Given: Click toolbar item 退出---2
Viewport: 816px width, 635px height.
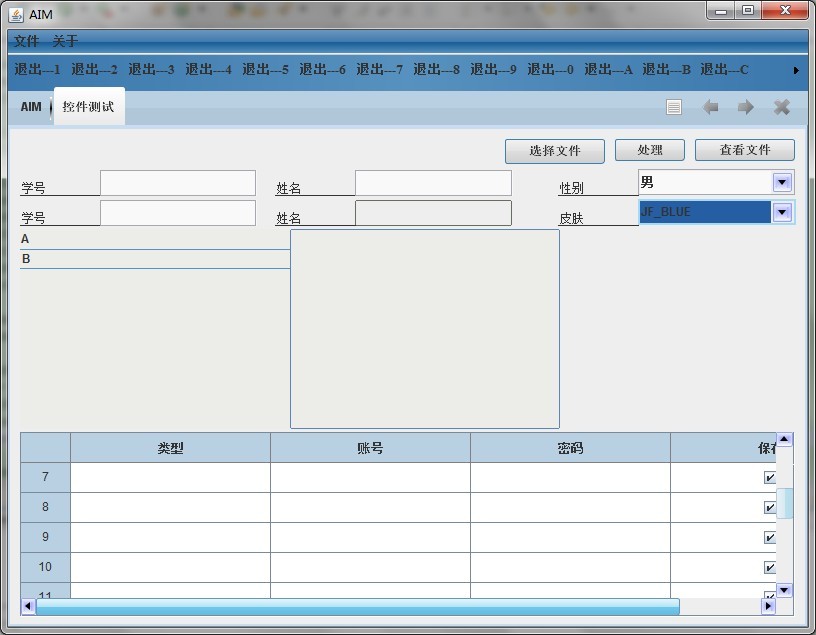Looking at the screenshot, I should 94,69.
